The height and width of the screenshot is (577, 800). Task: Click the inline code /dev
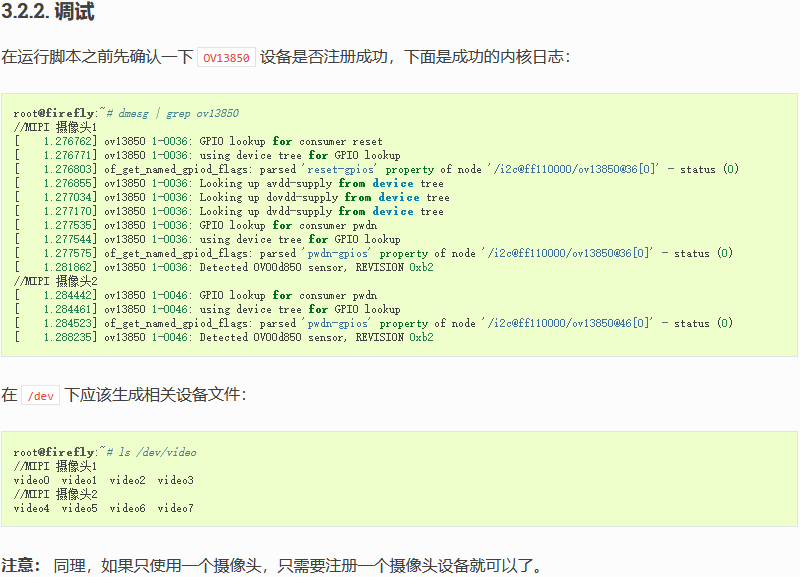click(x=40, y=396)
